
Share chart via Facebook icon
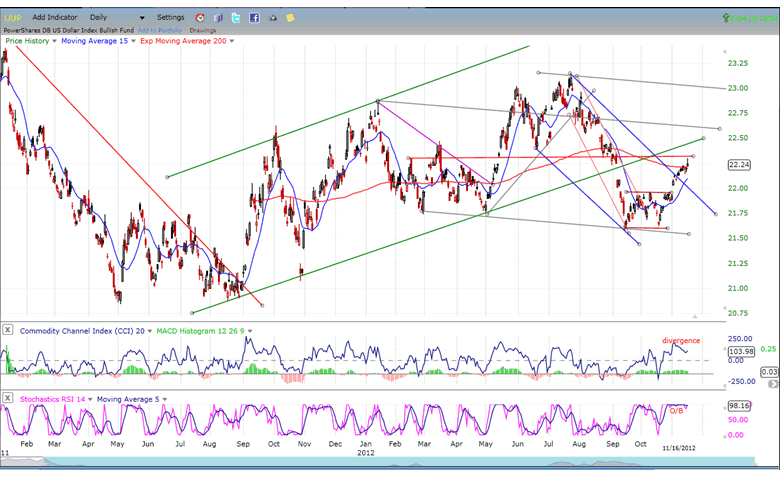[254, 18]
